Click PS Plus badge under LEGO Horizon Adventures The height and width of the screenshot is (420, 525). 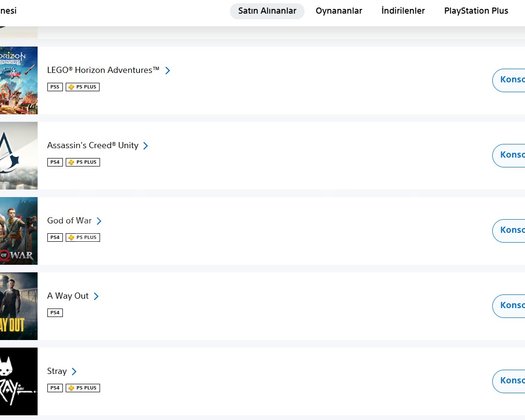tap(83, 87)
